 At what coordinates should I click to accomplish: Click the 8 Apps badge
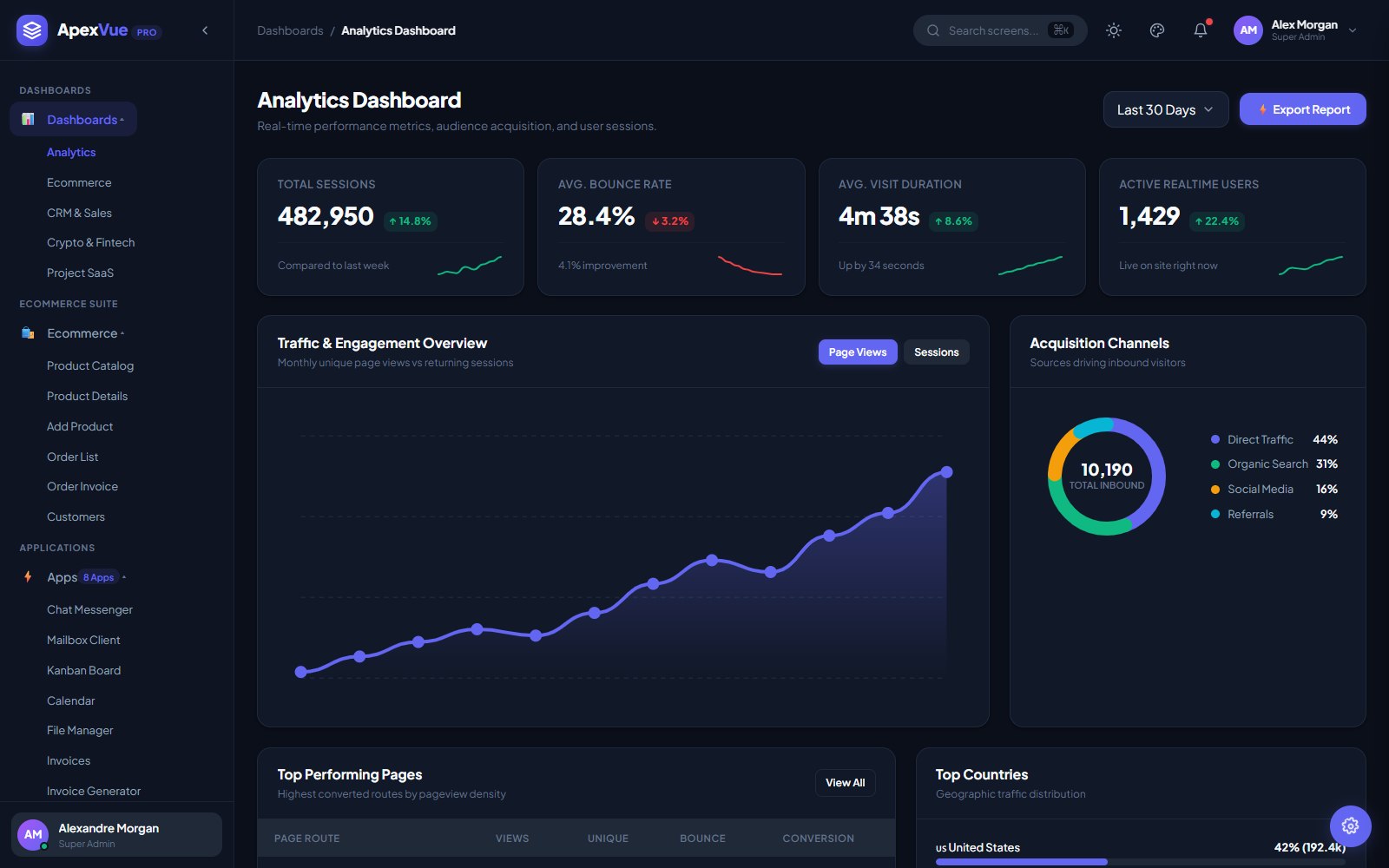pos(99,577)
